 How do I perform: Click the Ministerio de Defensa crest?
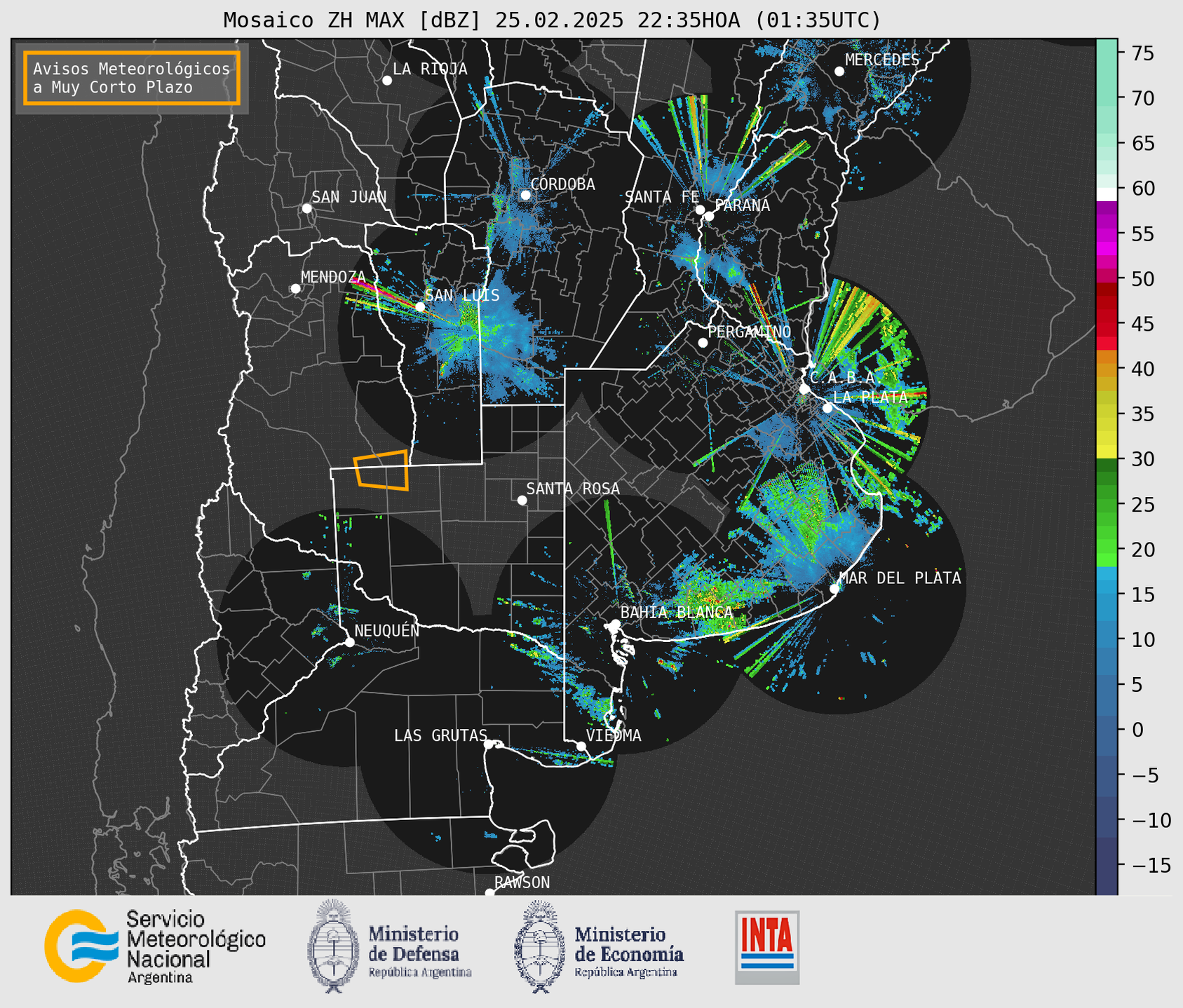(x=334, y=946)
